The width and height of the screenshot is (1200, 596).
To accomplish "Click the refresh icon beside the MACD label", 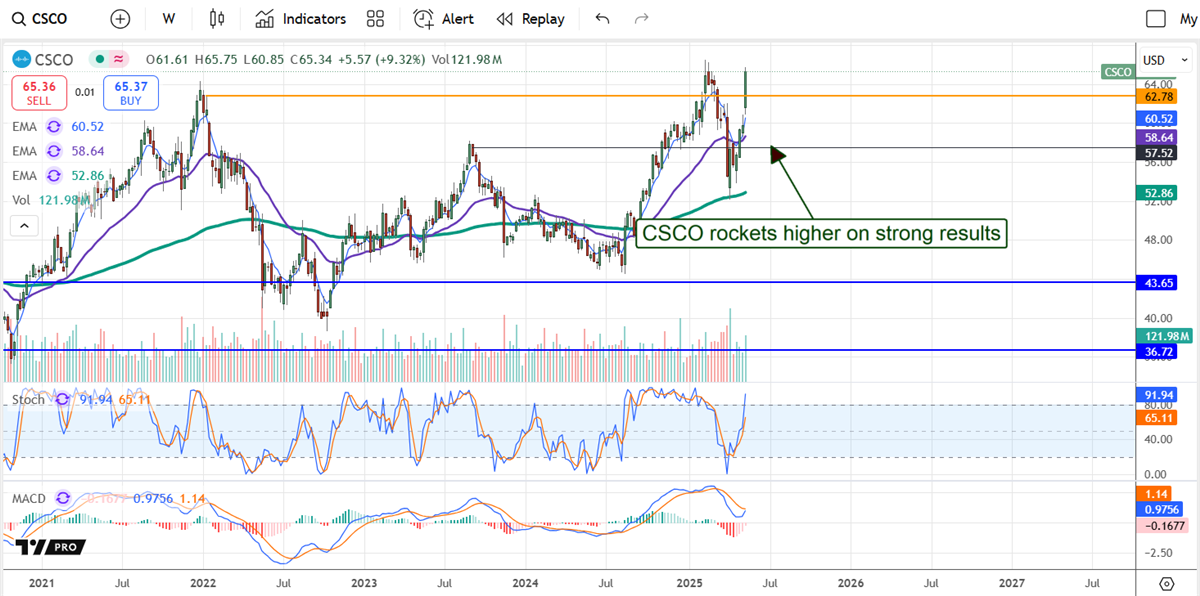I will [65, 496].
